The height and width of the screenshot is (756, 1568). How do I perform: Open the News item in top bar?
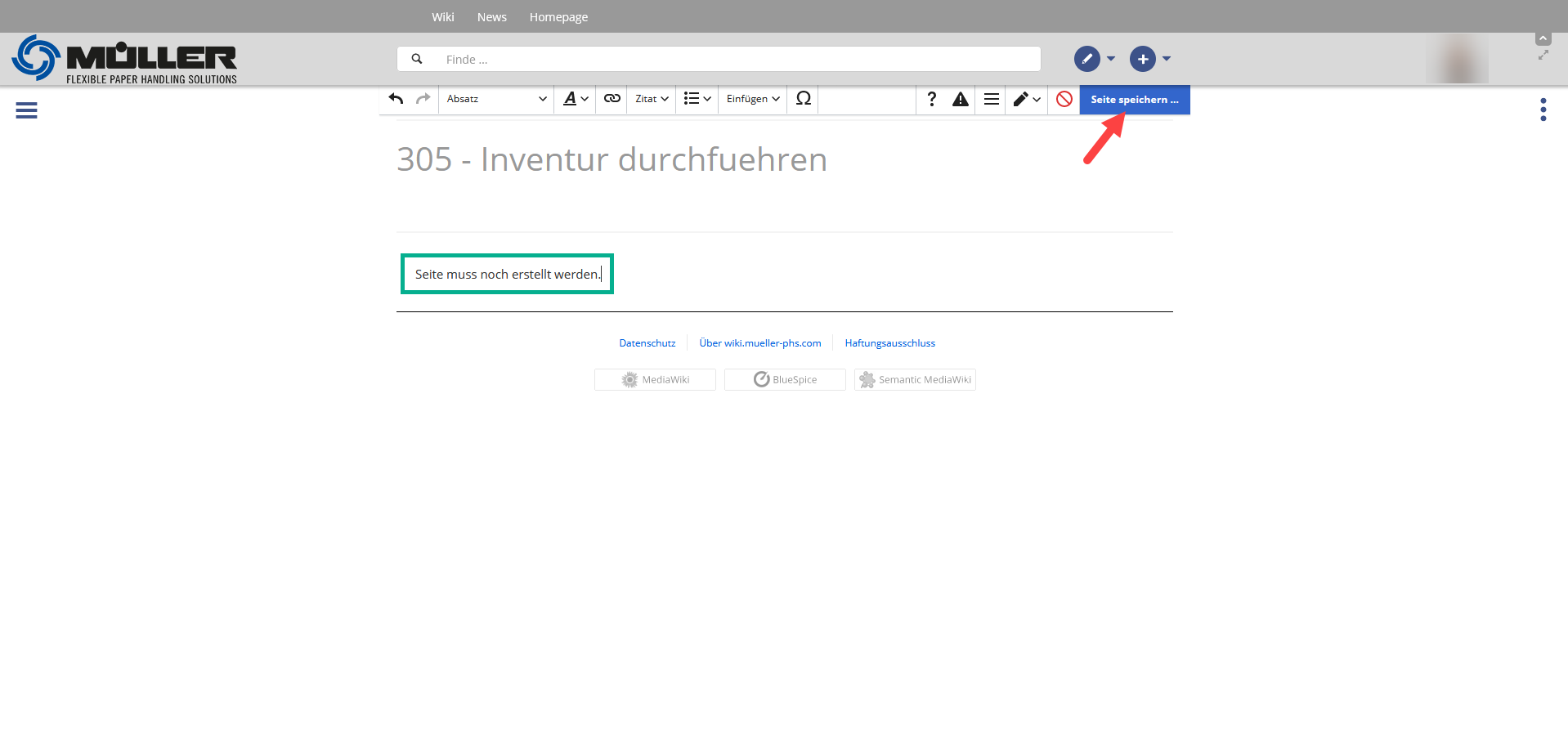pyautogui.click(x=491, y=17)
